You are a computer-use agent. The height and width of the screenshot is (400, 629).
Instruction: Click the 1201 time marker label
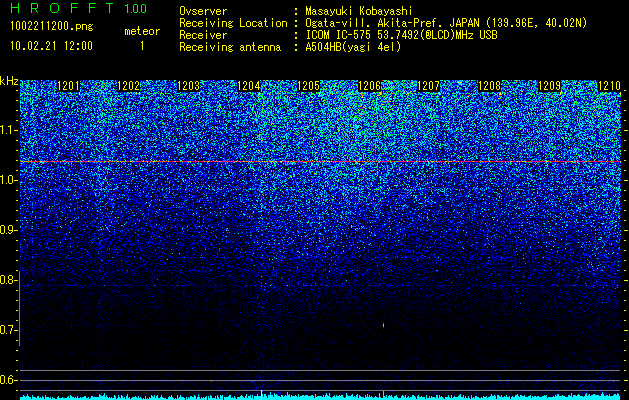tap(69, 86)
